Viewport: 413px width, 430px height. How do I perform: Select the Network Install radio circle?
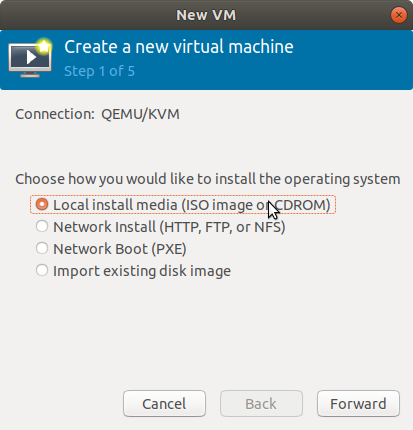click(x=42, y=226)
